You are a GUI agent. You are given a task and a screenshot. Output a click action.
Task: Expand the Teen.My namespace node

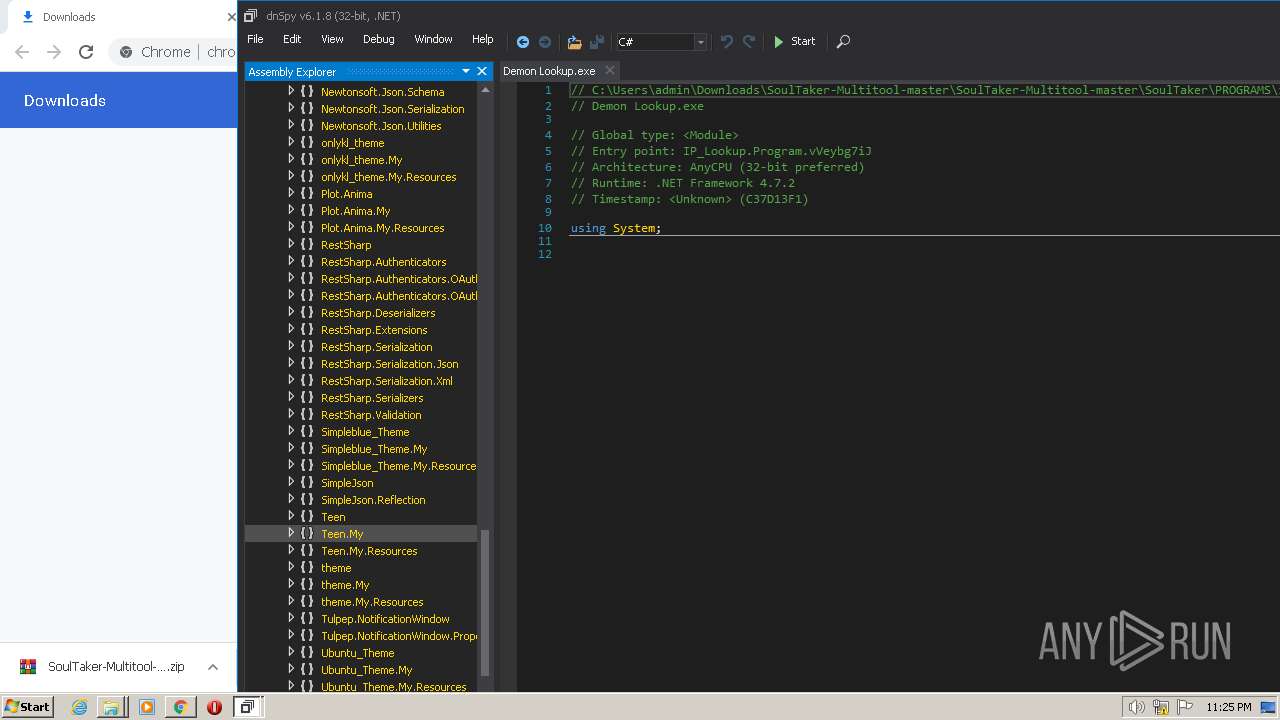coord(291,534)
